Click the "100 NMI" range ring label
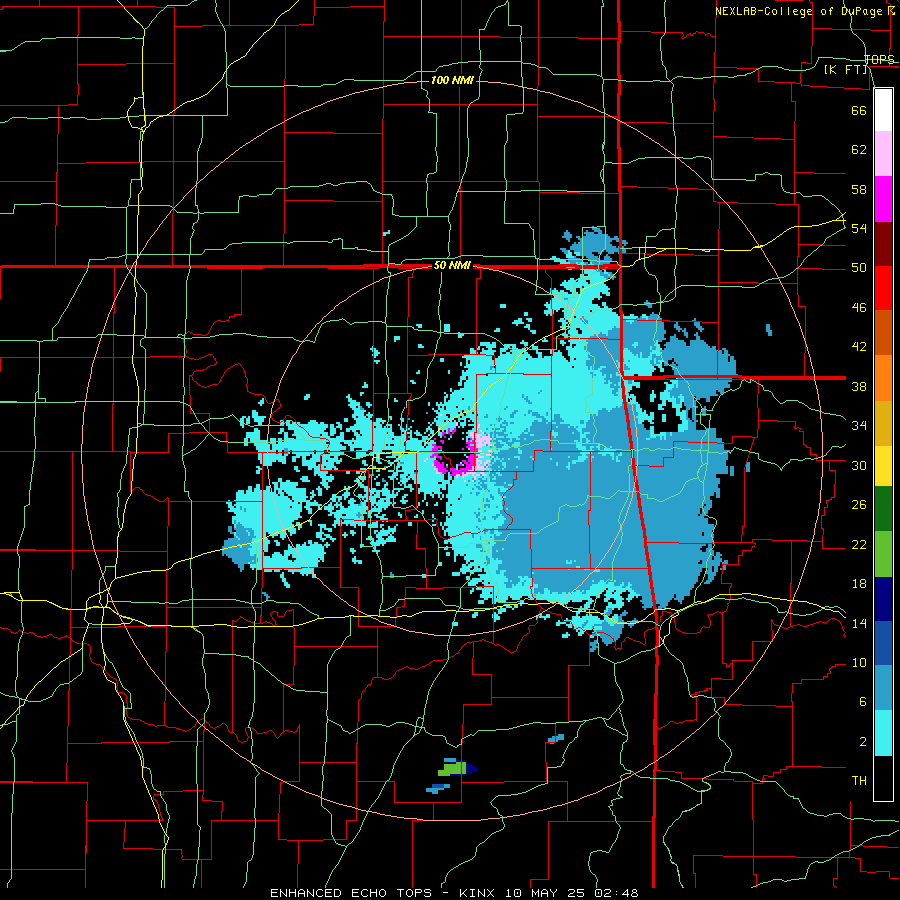The image size is (900, 900). coord(452,80)
